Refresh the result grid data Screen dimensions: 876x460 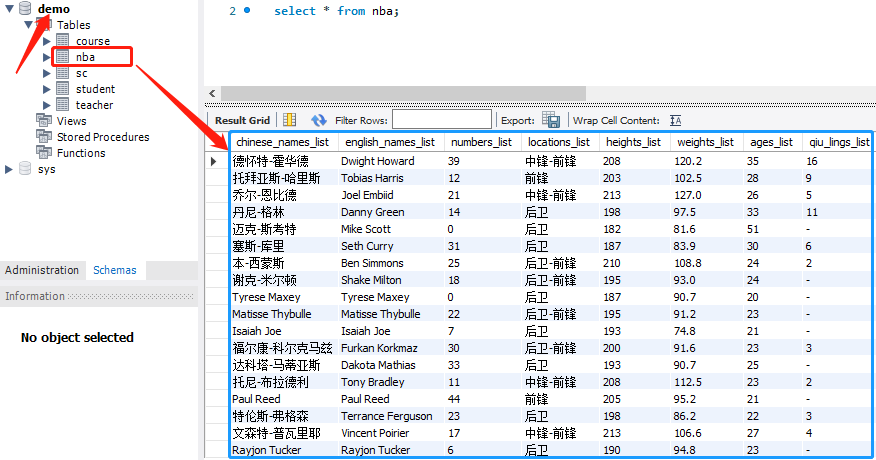tap(319, 120)
